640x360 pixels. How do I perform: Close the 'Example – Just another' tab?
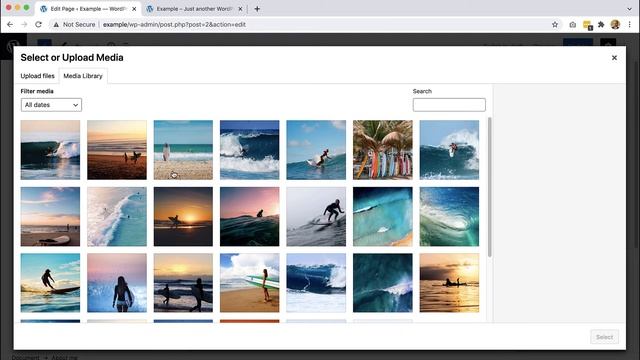click(x=240, y=9)
